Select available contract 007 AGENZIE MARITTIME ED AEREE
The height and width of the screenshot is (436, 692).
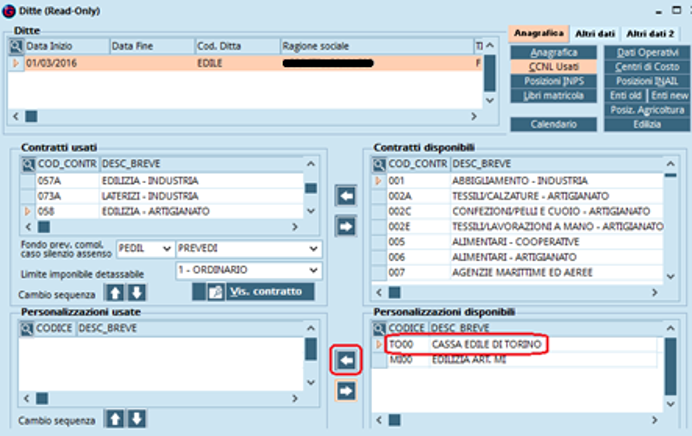pos(518,273)
